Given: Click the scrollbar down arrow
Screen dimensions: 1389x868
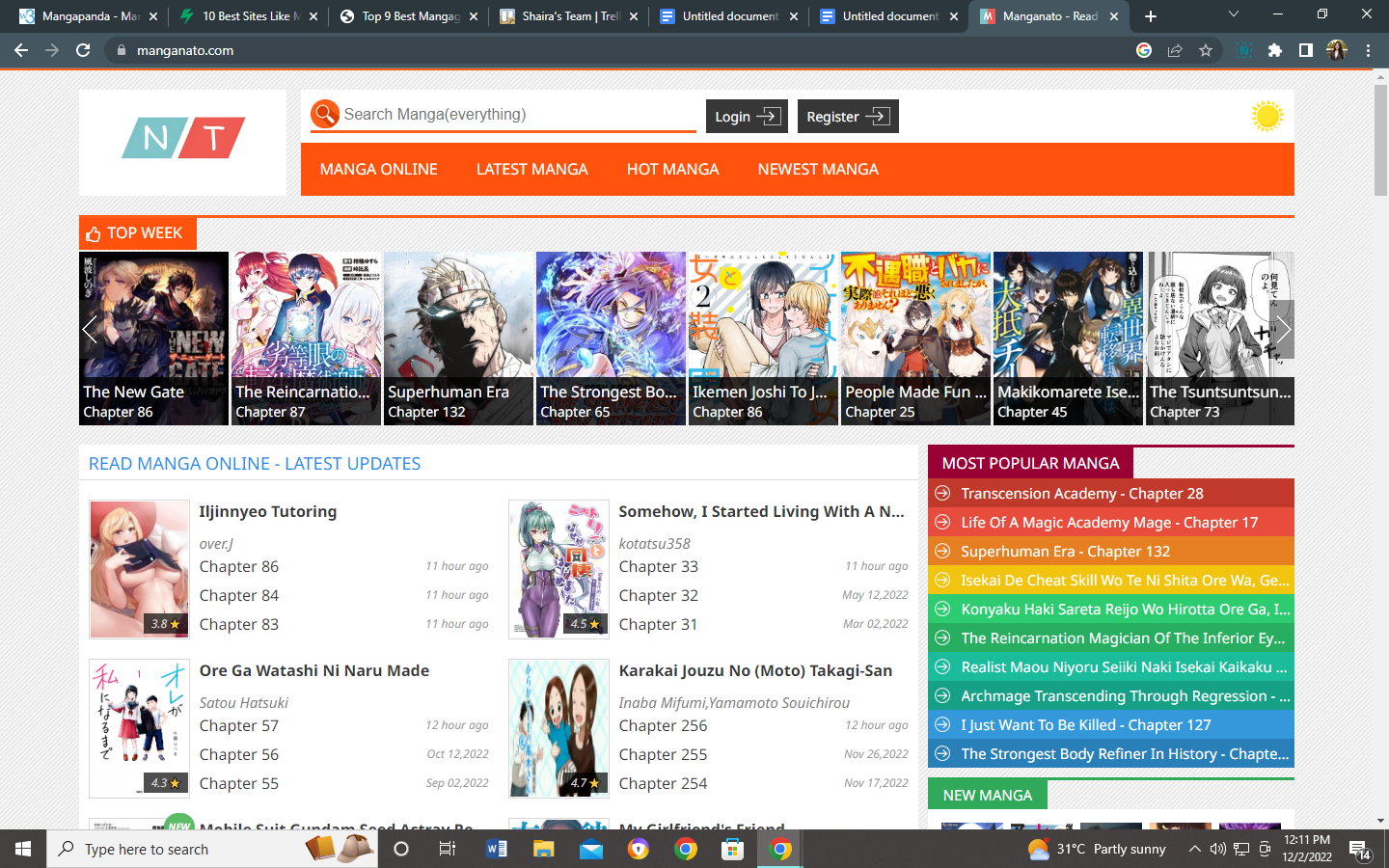Looking at the screenshot, I should pos(1380,821).
